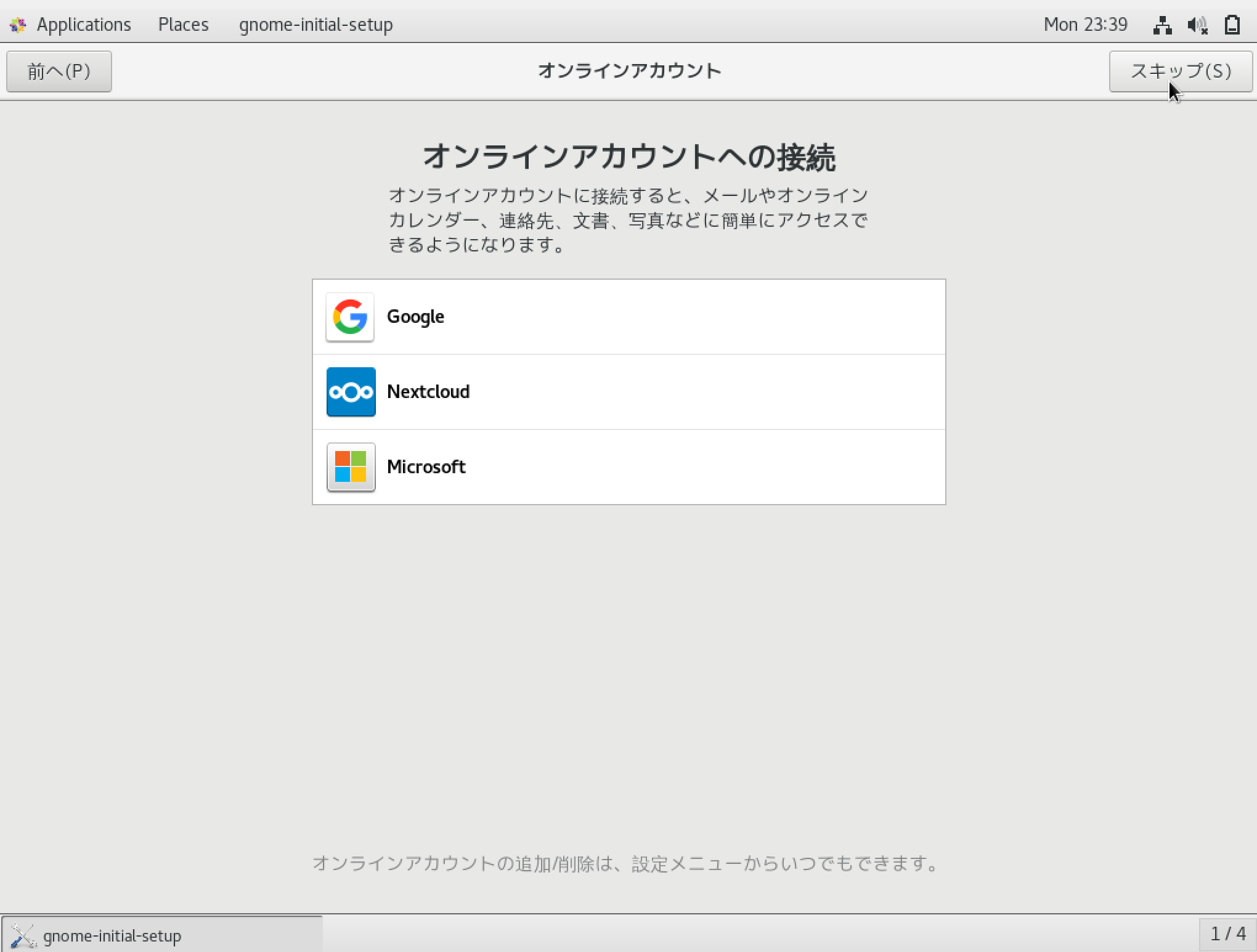The height and width of the screenshot is (952, 1257).
Task: Click the battery indicator icon
Action: [x=1232, y=25]
